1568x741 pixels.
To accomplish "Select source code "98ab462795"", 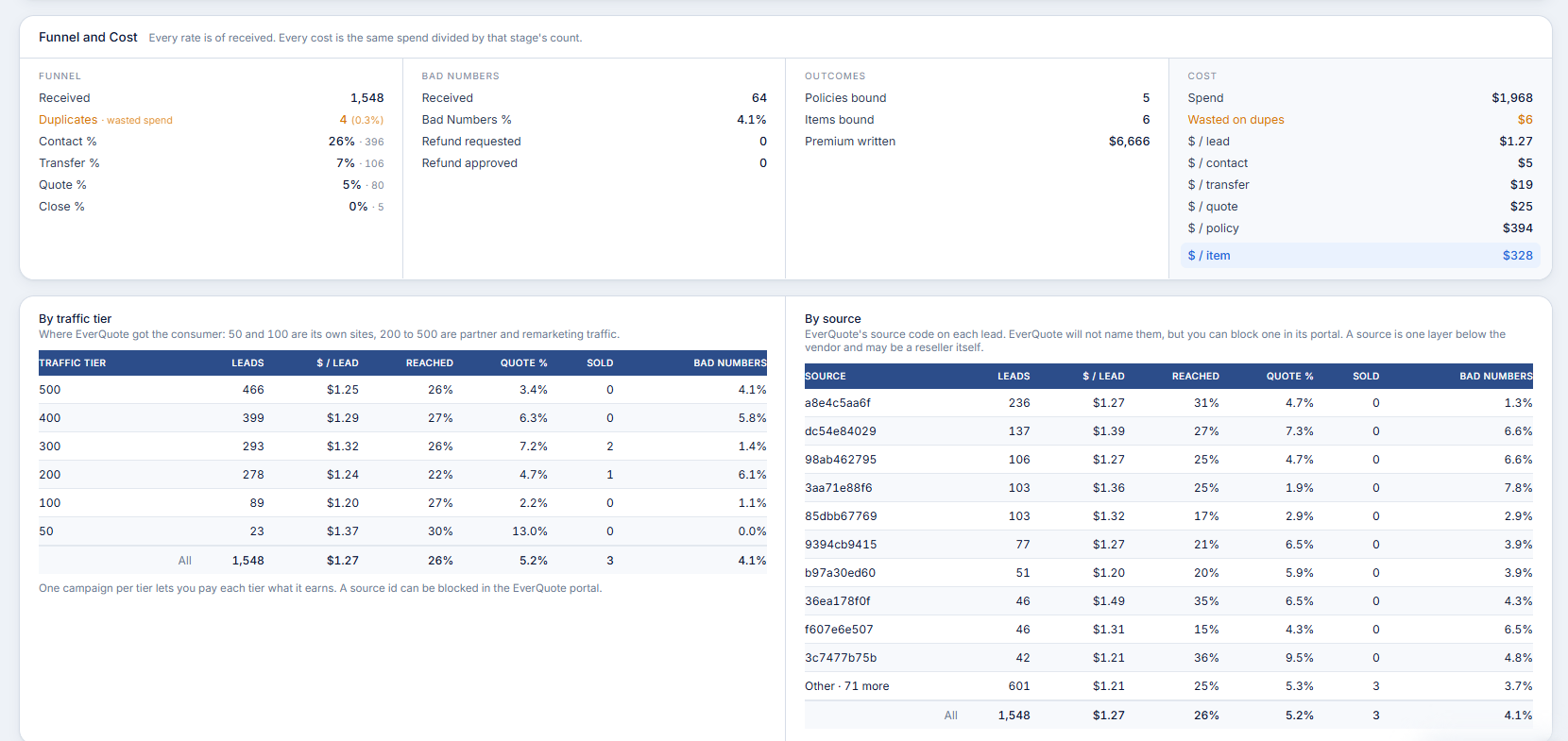I will click(841, 460).
